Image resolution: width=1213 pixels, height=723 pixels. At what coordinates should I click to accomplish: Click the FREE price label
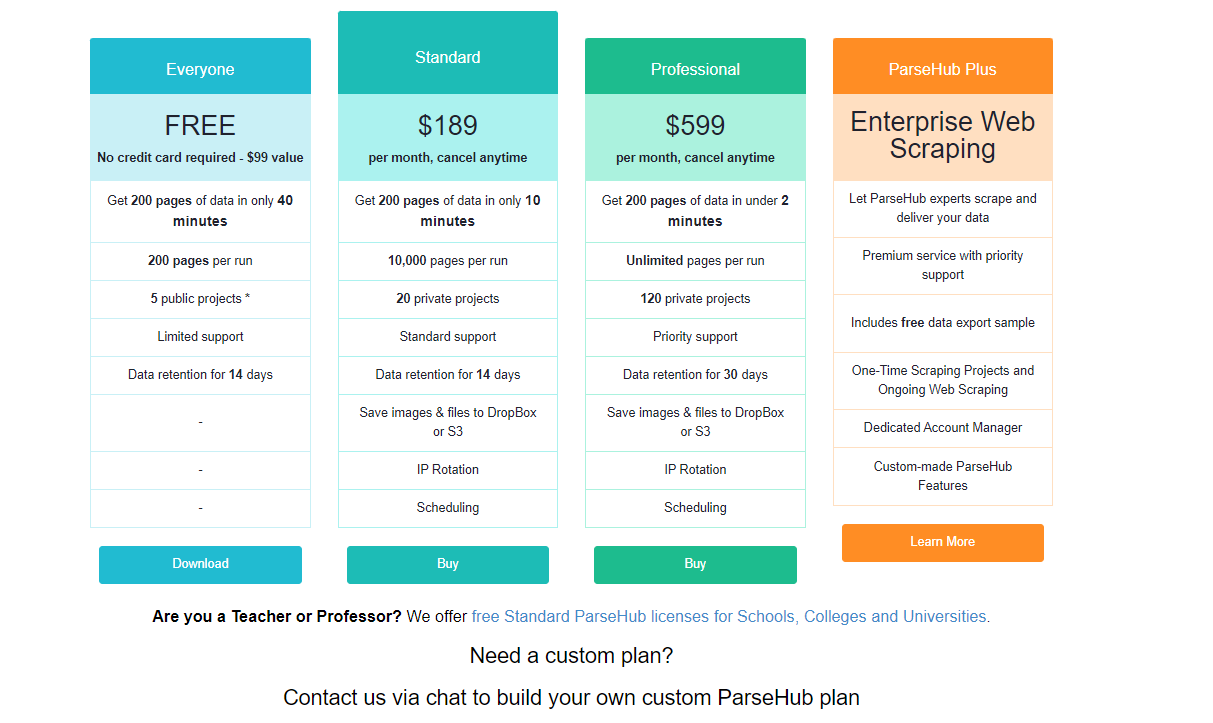point(200,126)
